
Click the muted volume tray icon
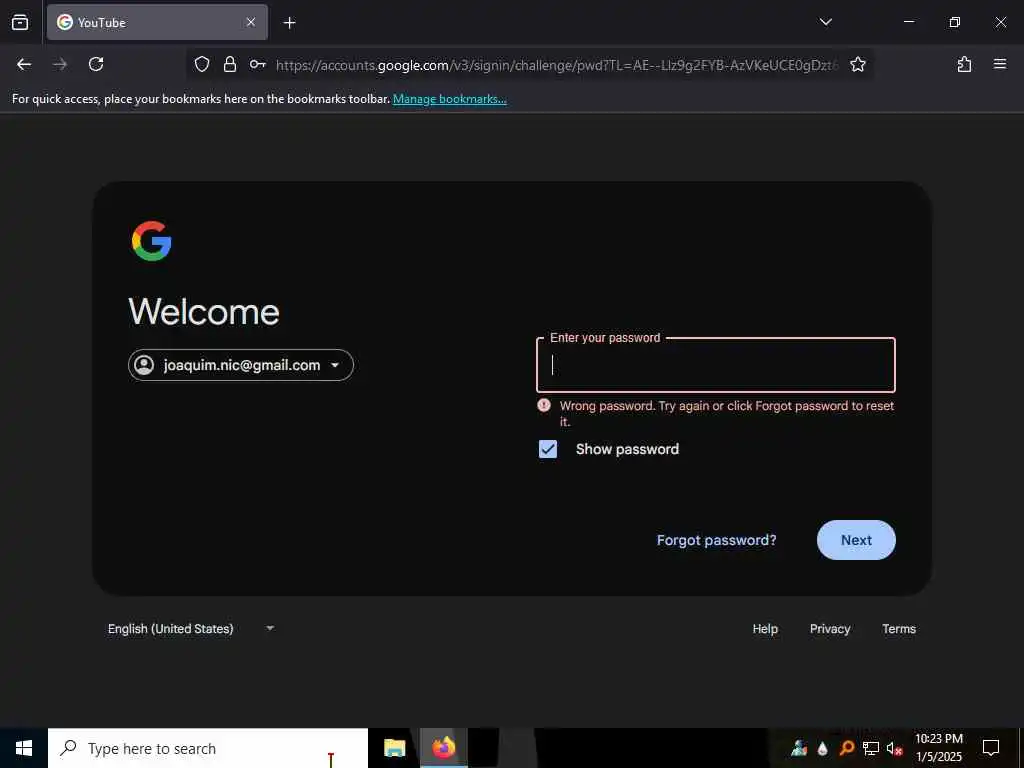click(x=894, y=748)
